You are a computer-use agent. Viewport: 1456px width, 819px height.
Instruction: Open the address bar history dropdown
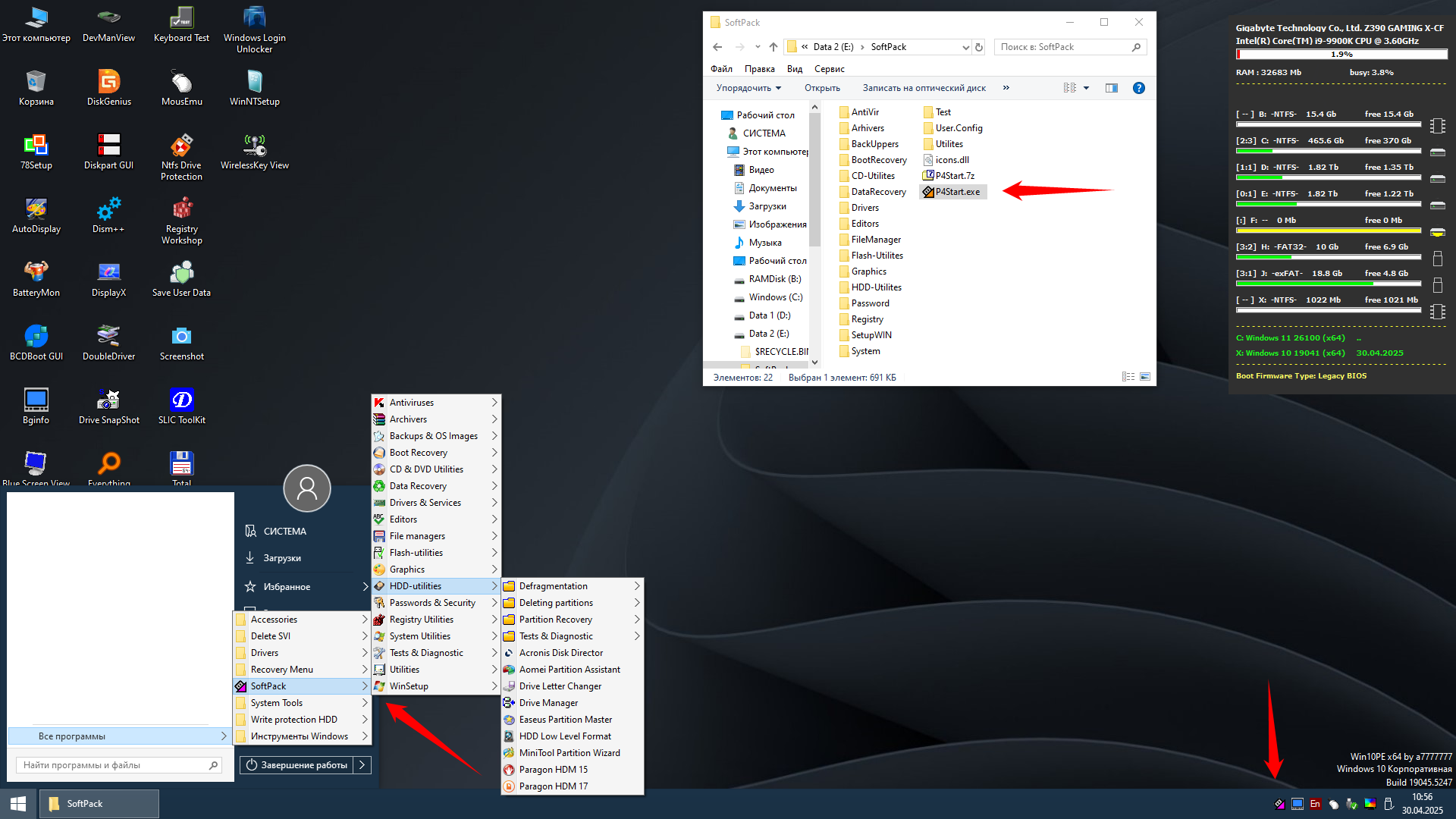965,47
